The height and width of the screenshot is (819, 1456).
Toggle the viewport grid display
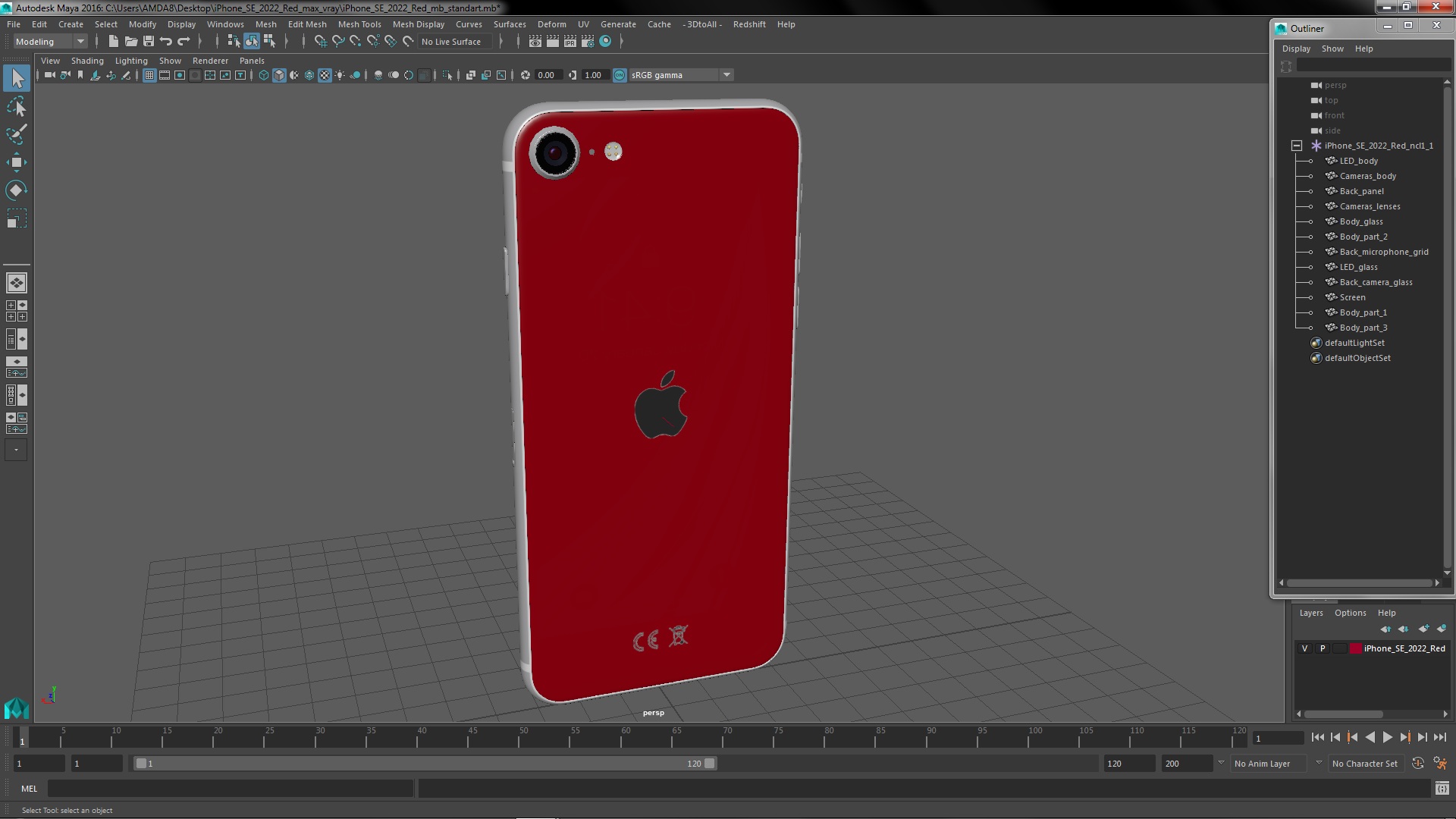[149, 75]
